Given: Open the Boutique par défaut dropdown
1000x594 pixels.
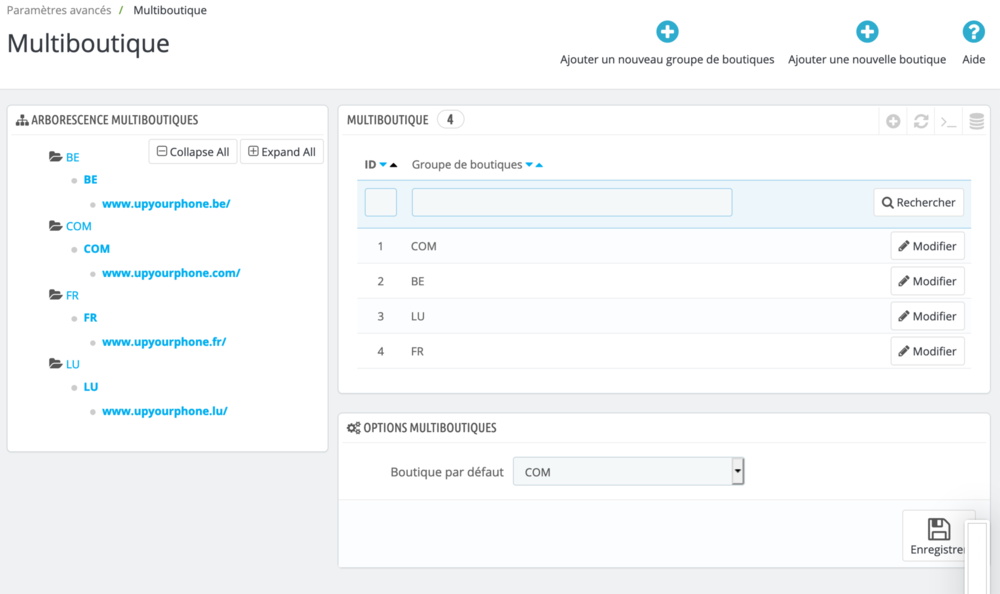Looking at the screenshot, I should 628,471.
